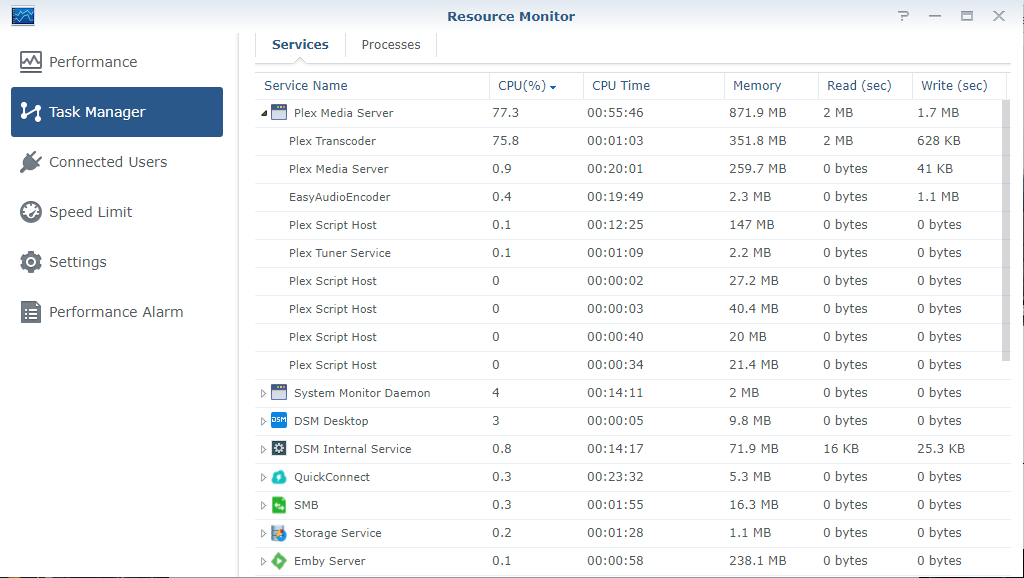This screenshot has height=578, width=1024.
Task: Sort by Read (sec) column header
Action: [x=865, y=86]
